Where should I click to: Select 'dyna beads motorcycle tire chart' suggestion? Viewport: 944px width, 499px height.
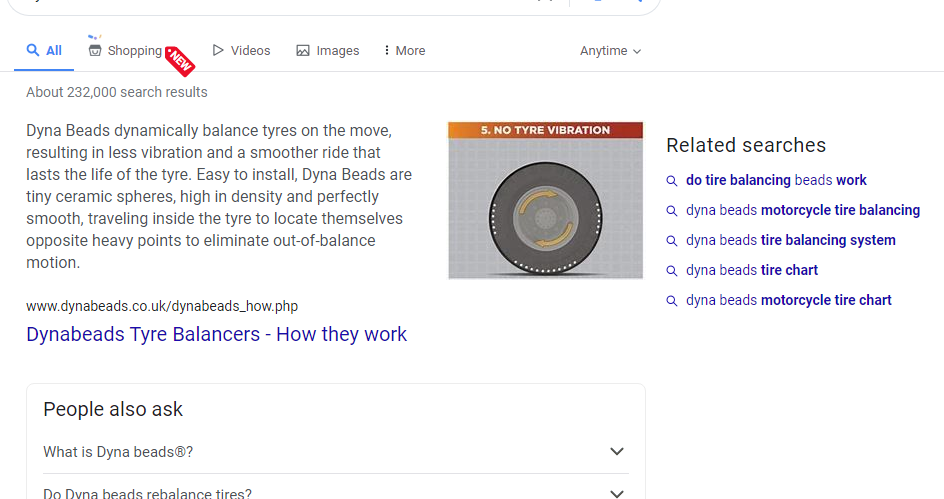[x=789, y=300]
